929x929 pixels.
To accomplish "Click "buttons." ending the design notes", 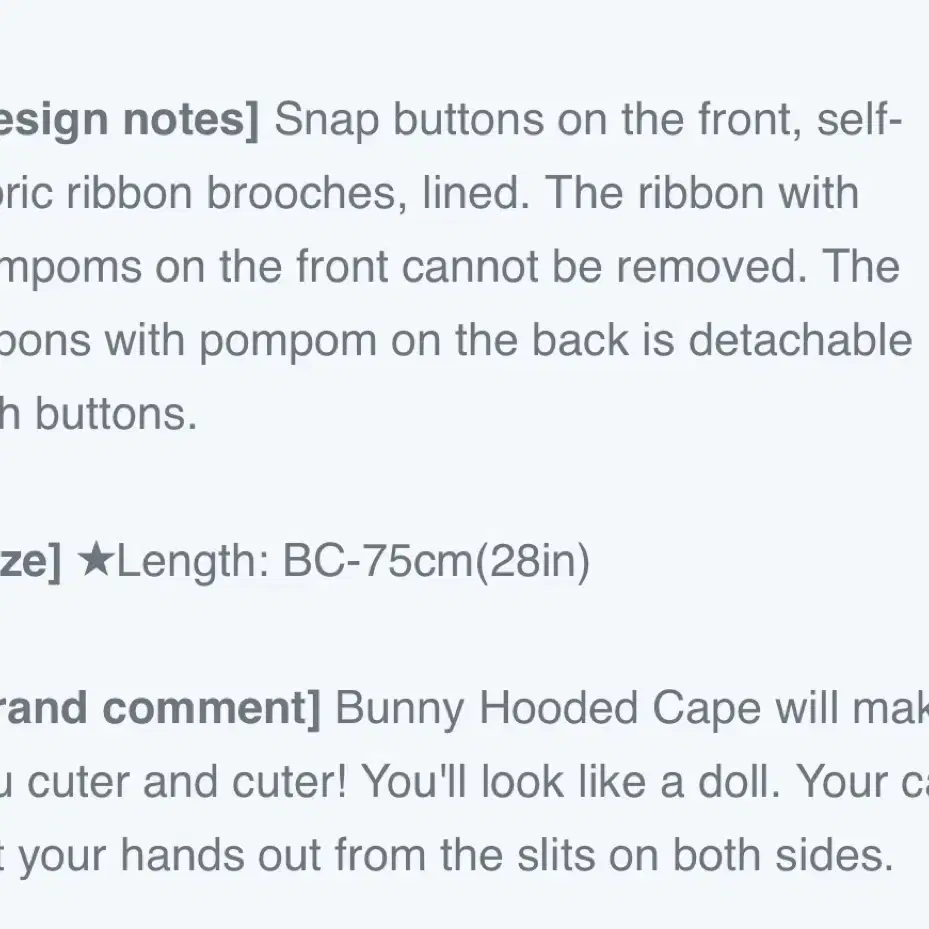I will coord(116,414).
